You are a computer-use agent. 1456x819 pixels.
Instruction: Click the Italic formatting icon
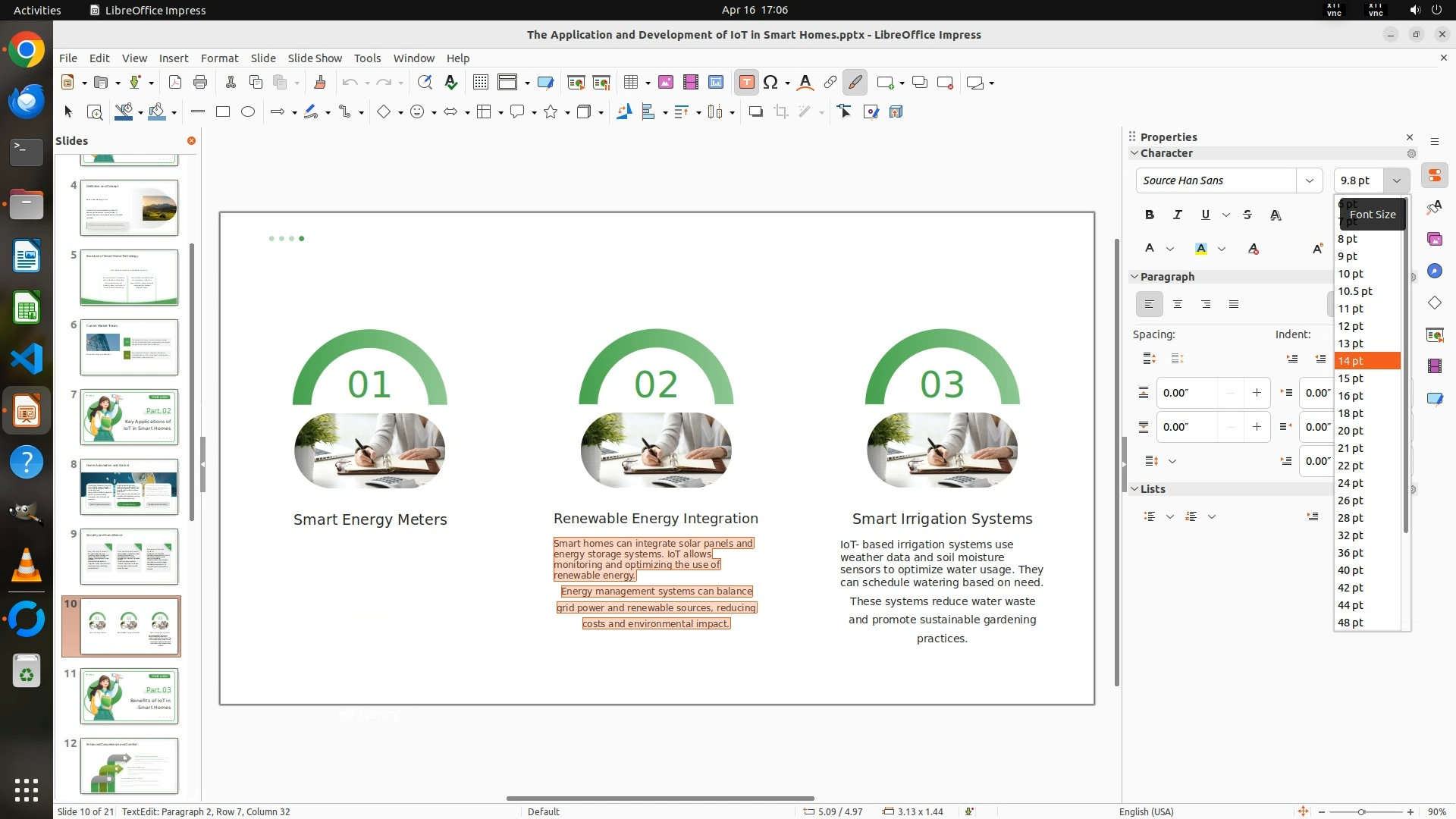coord(1177,215)
